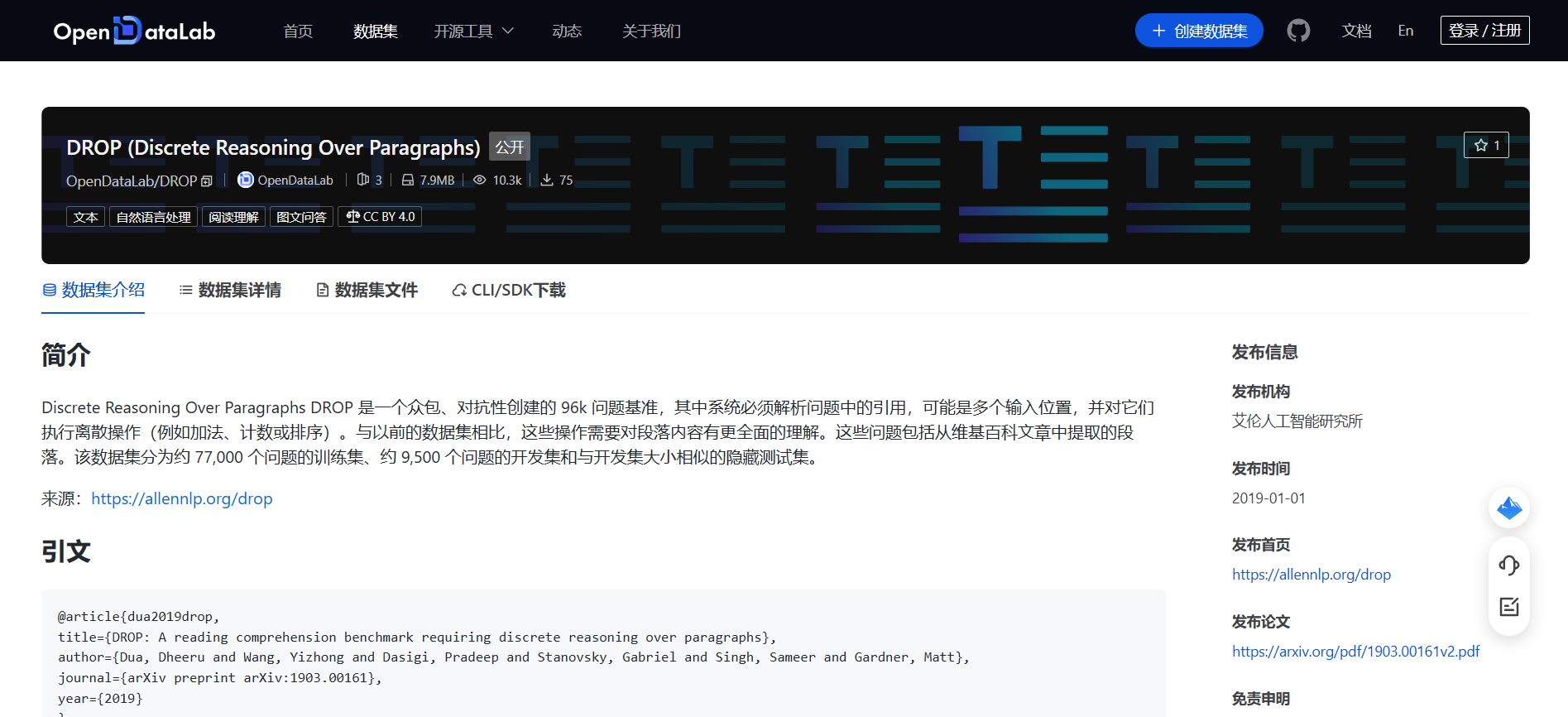
Task: Open the 关于我们 nav item
Action: (651, 31)
